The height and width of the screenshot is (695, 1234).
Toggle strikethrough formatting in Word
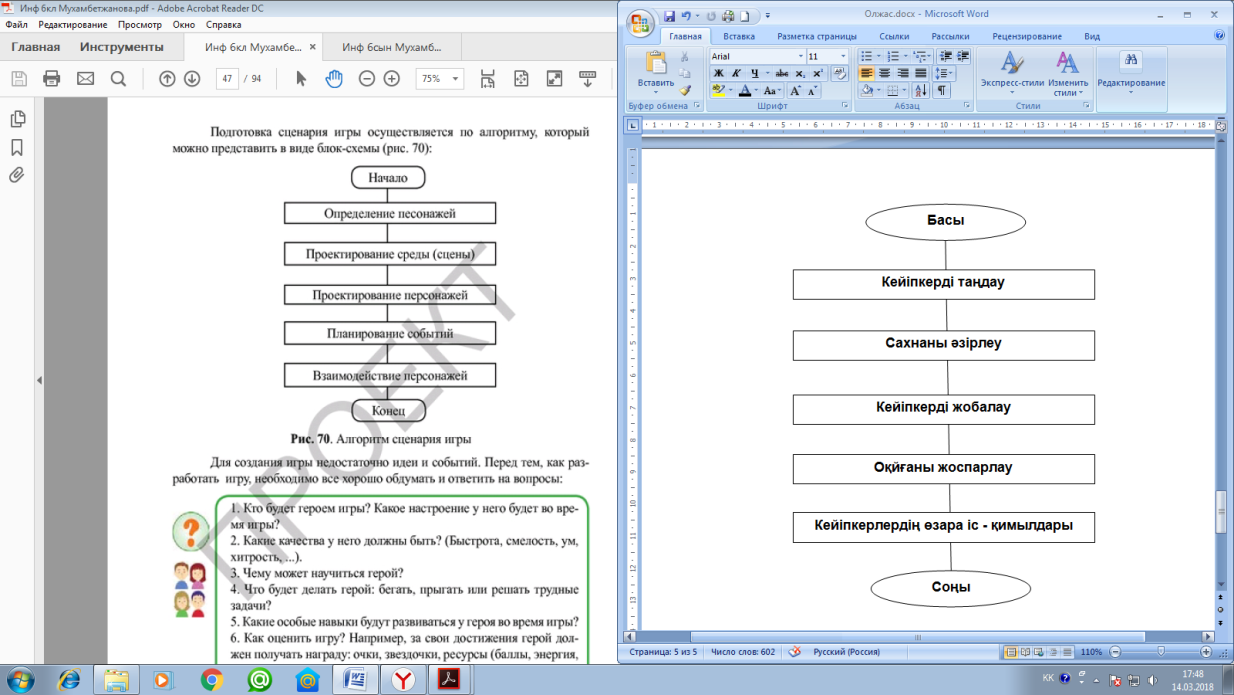pos(782,73)
